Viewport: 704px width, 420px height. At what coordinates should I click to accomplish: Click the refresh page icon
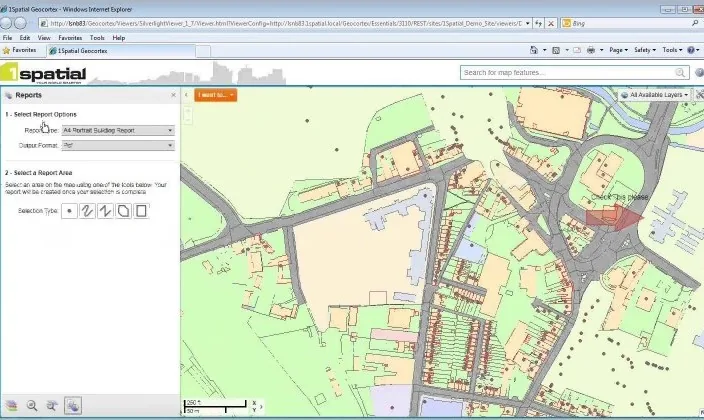point(539,23)
